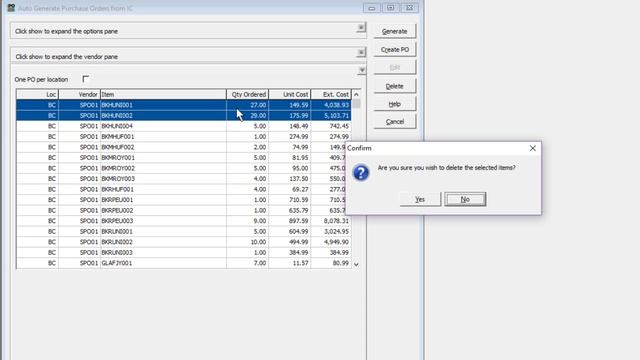Click the 3,024.95 extended cost cell
640x360 pixels.
[331, 231]
